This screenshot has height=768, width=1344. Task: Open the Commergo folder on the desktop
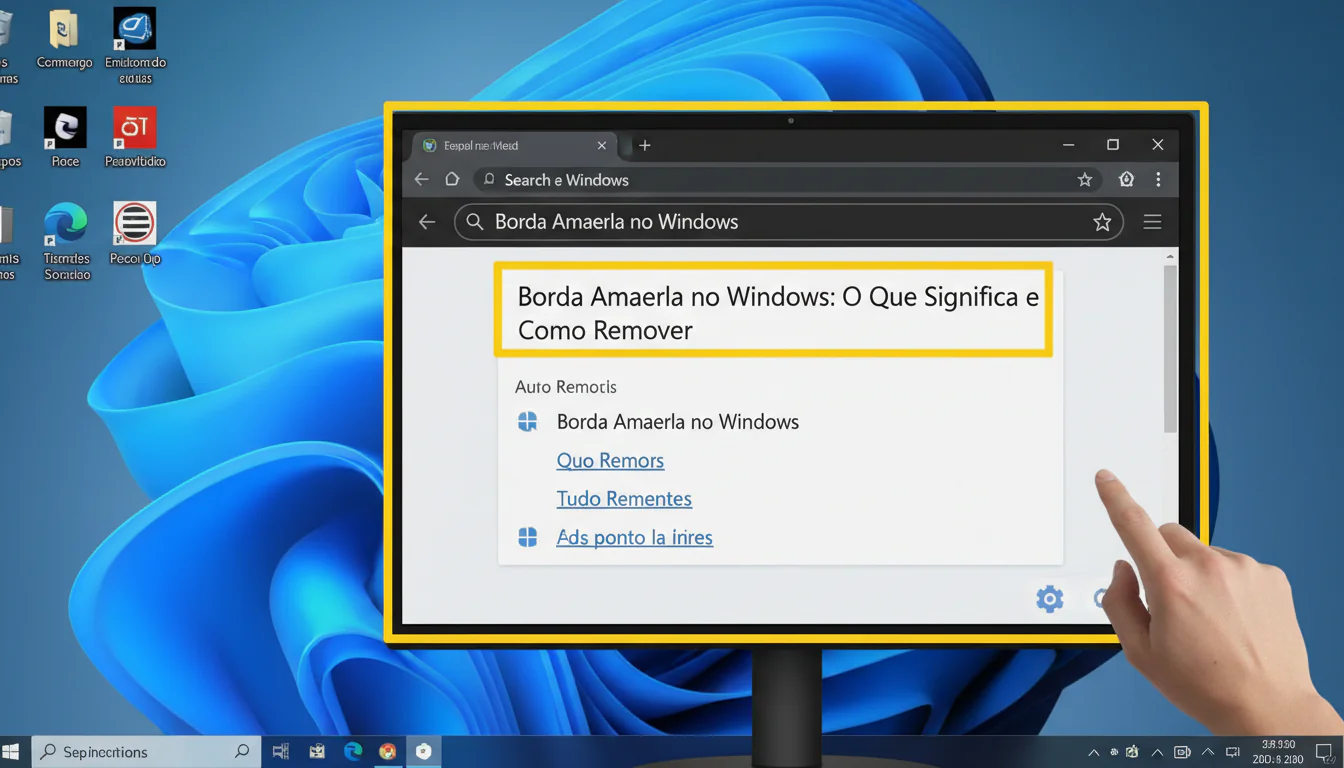tap(64, 32)
